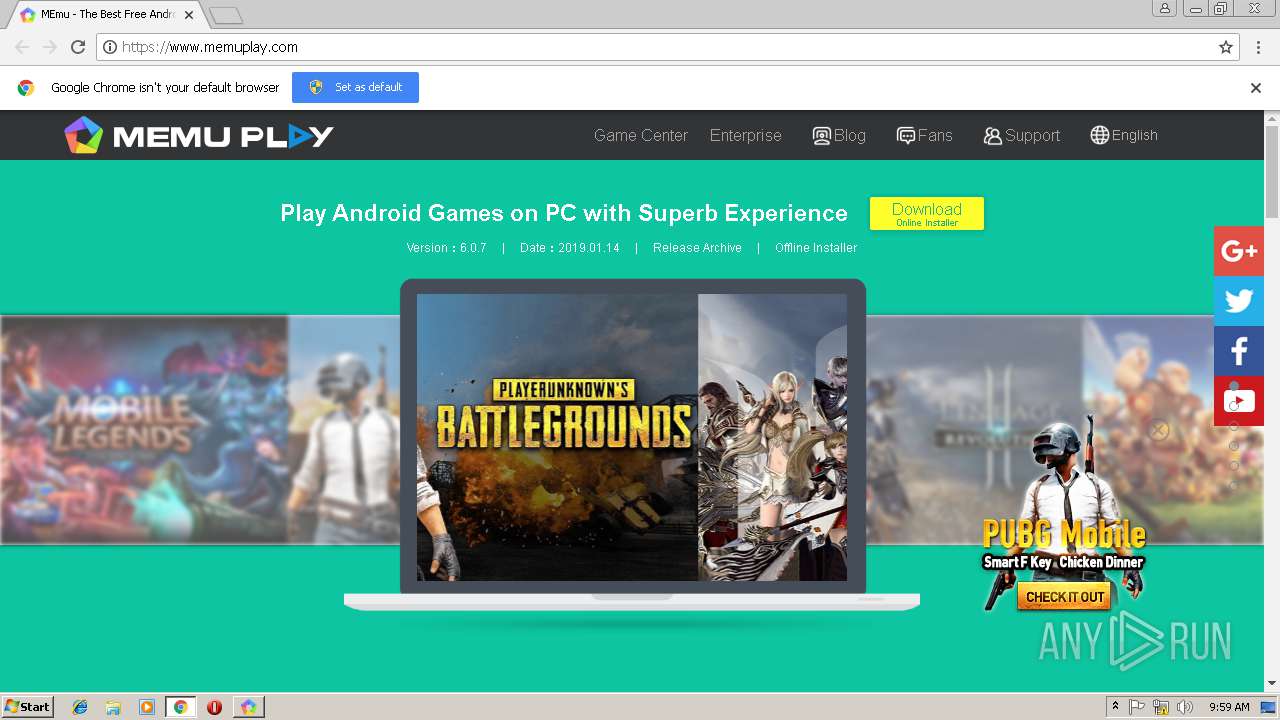The height and width of the screenshot is (720, 1280).
Task: Click the Date 2019.01.14 text
Action: [x=570, y=248]
